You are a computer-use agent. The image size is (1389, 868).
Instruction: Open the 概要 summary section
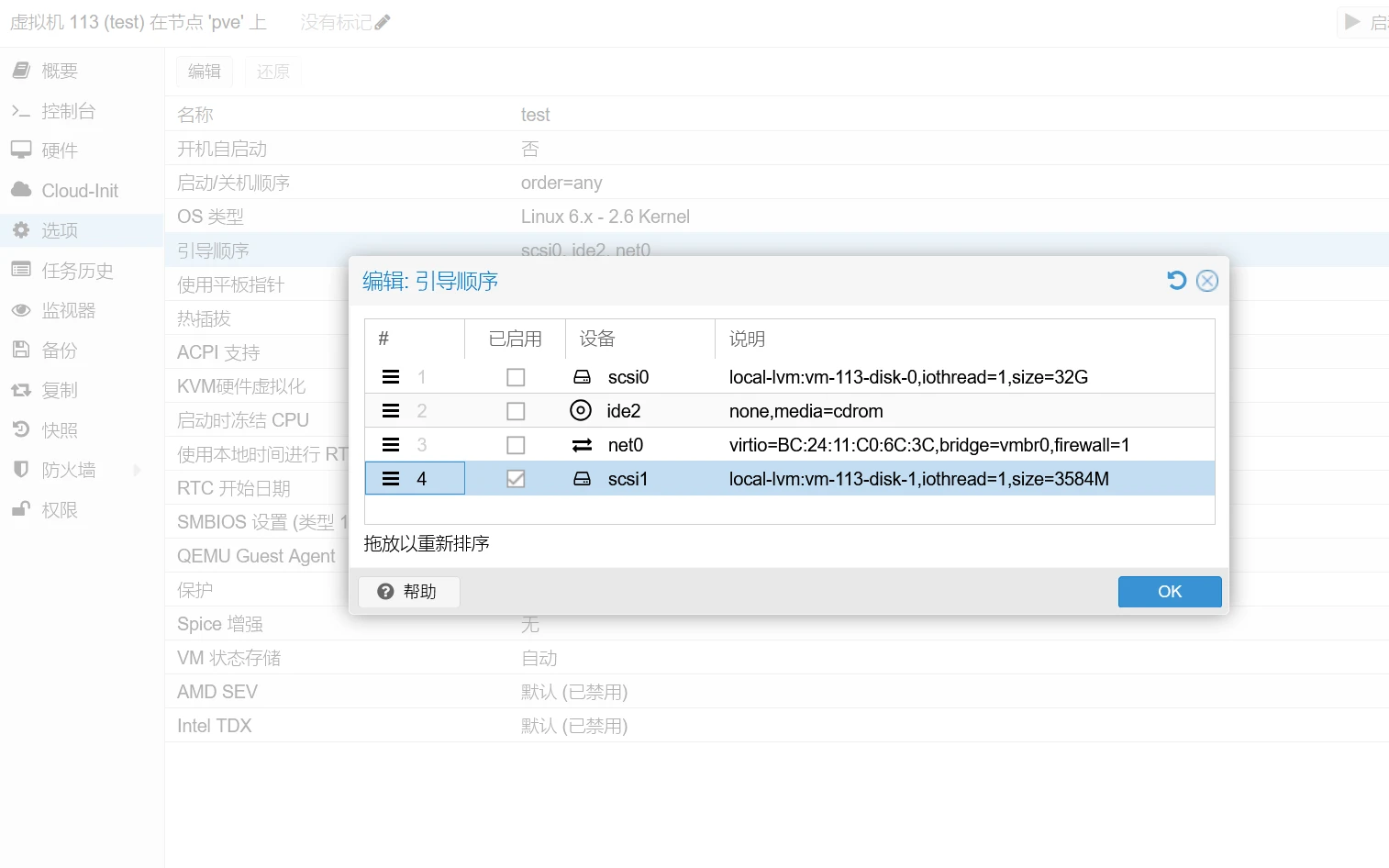pyautogui.click(x=81, y=71)
